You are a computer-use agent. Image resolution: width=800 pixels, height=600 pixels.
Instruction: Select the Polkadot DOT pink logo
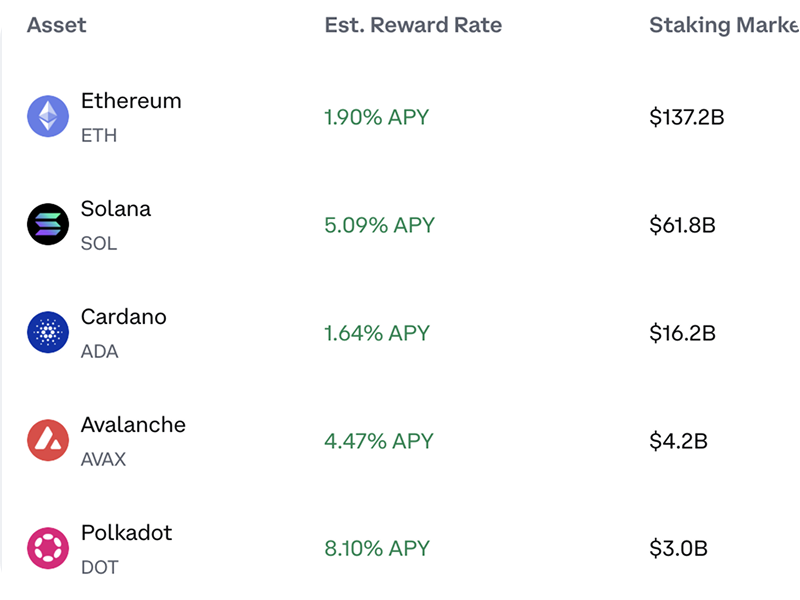click(47, 548)
